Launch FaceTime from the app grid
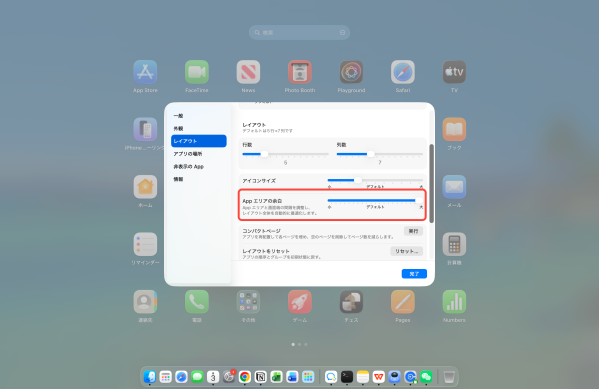Image resolution: width=599 pixels, height=389 pixels. click(197, 72)
